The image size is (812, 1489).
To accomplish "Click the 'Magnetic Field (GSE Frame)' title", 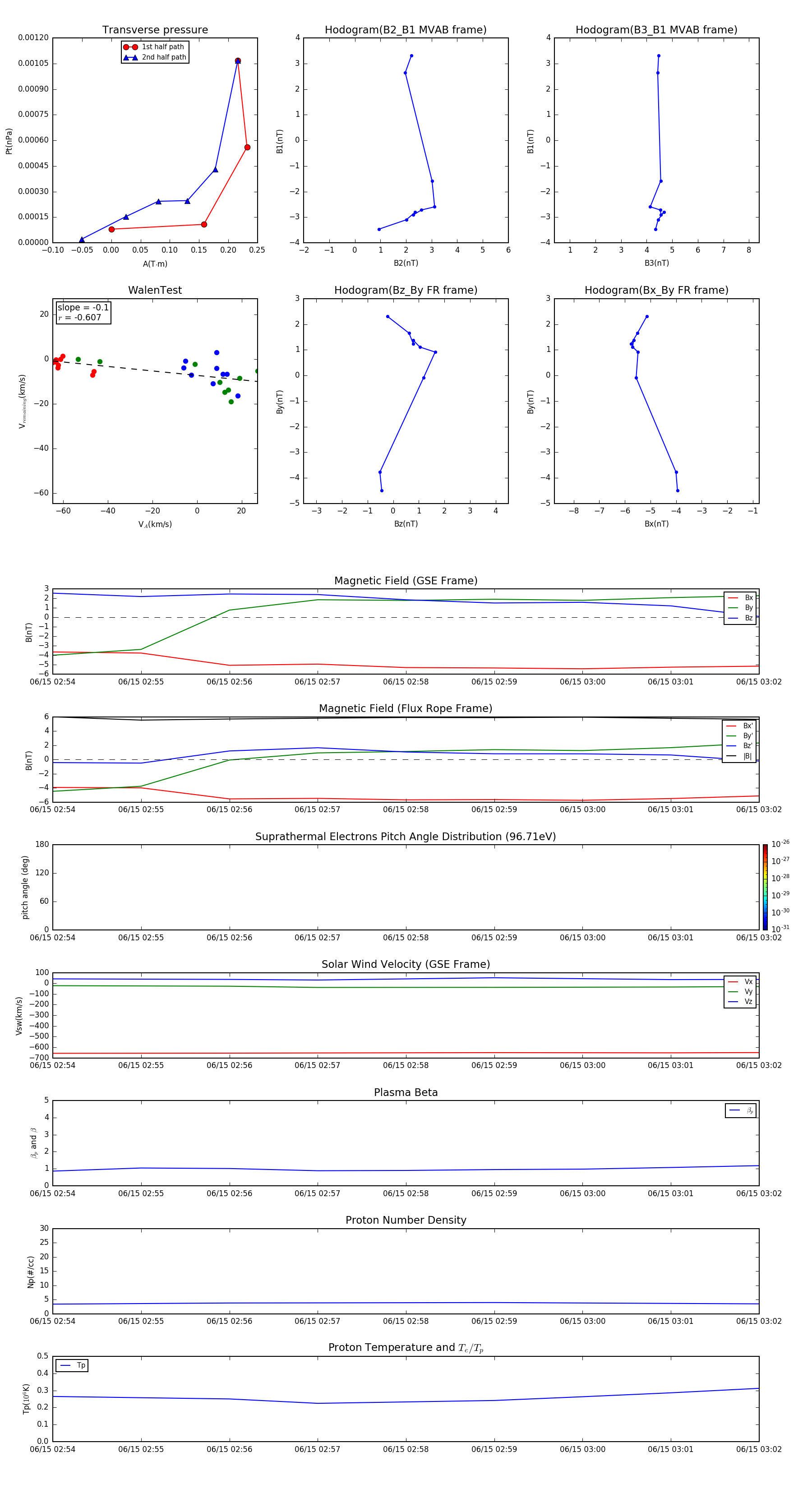I will (x=406, y=581).
